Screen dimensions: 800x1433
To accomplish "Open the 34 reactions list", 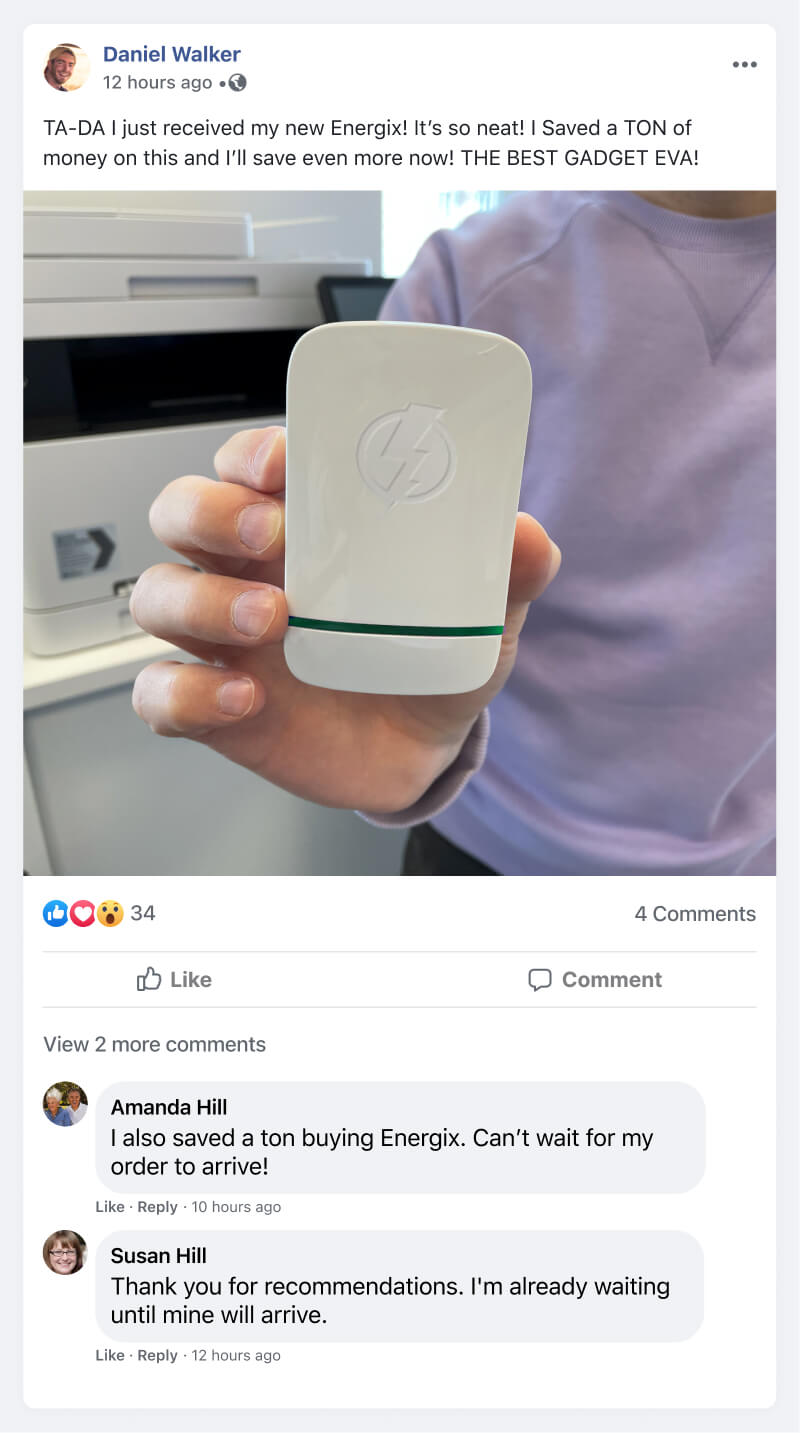I will click(143, 913).
